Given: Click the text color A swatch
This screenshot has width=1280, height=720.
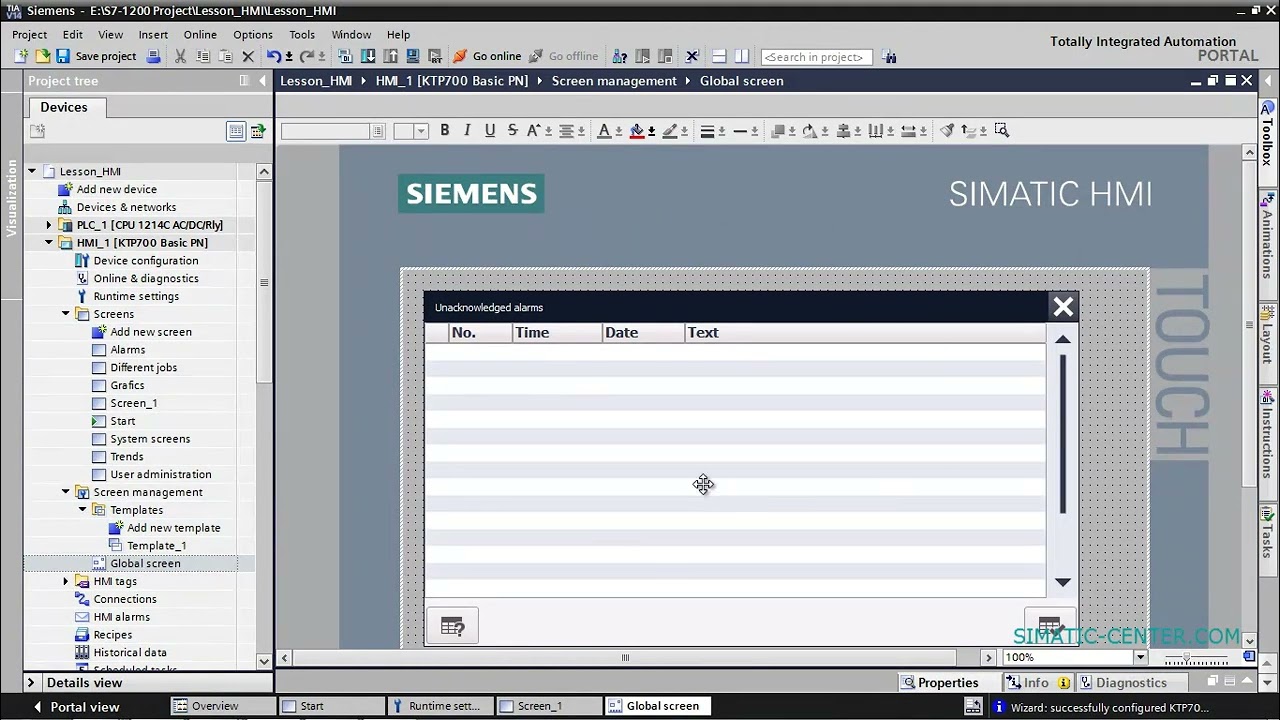Looking at the screenshot, I should [x=604, y=130].
